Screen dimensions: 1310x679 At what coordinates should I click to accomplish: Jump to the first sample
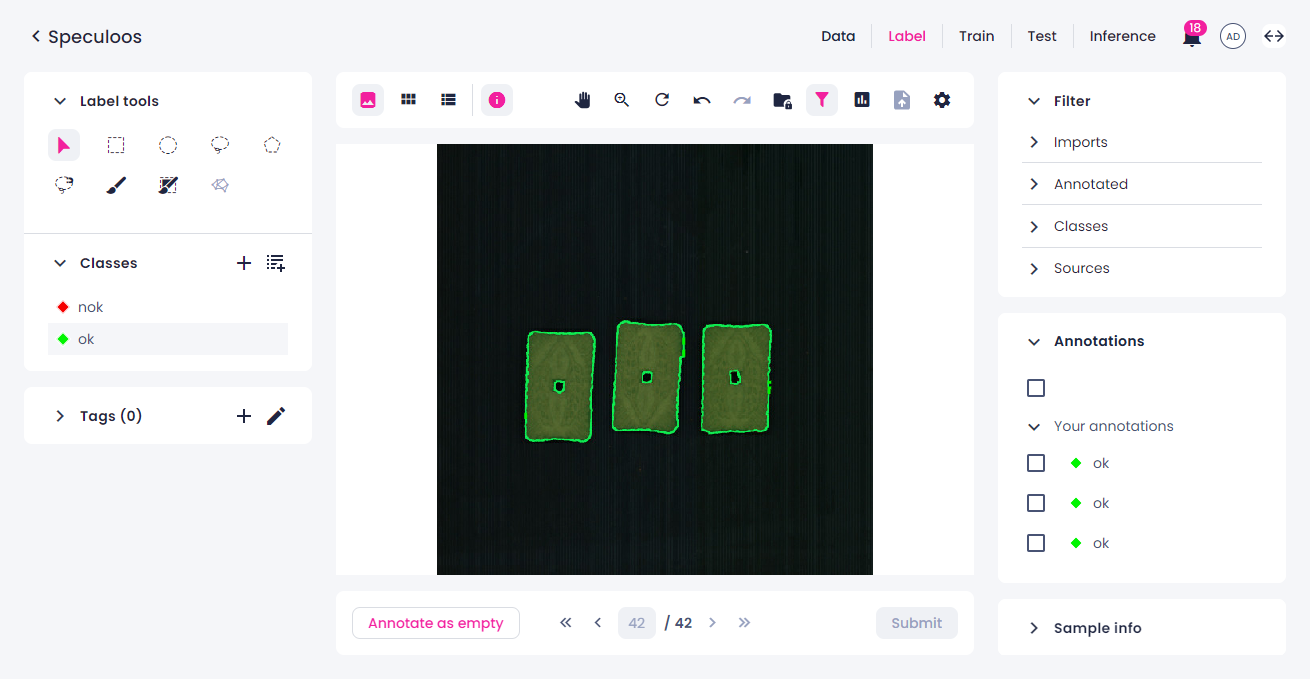click(x=566, y=623)
